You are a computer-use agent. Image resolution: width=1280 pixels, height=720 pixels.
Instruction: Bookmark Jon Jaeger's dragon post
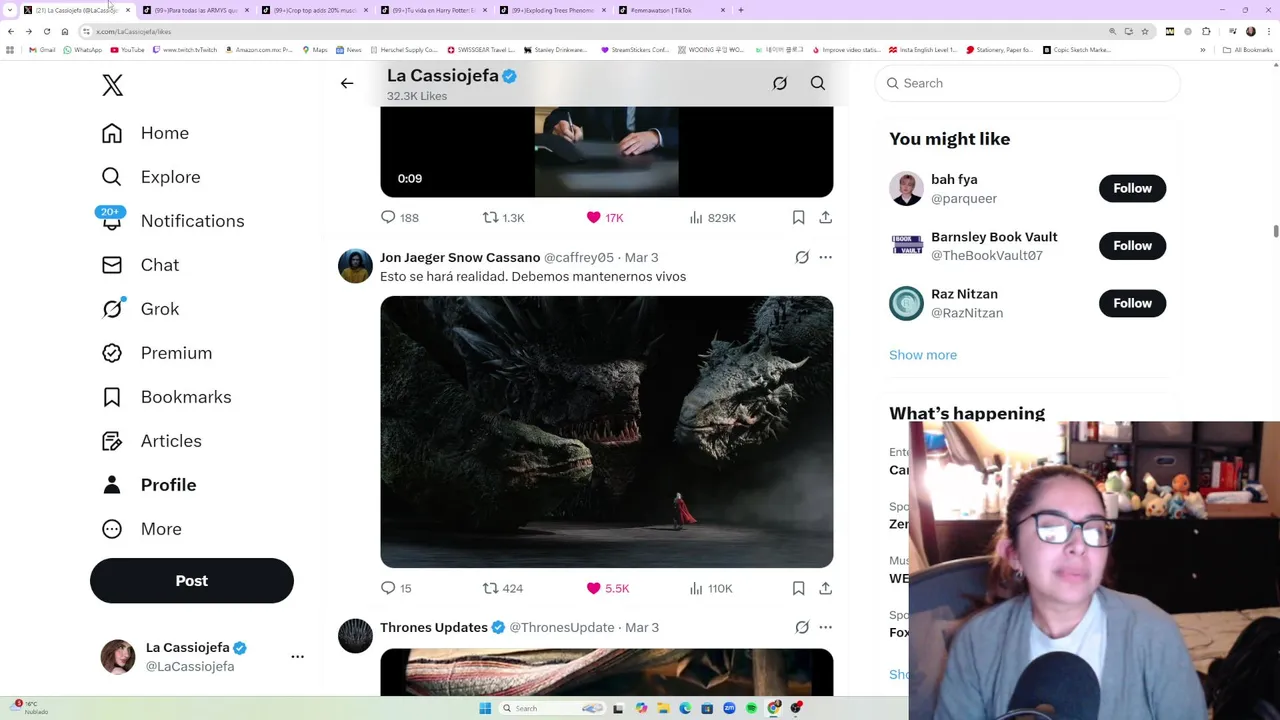pyautogui.click(x=798, y=588)
